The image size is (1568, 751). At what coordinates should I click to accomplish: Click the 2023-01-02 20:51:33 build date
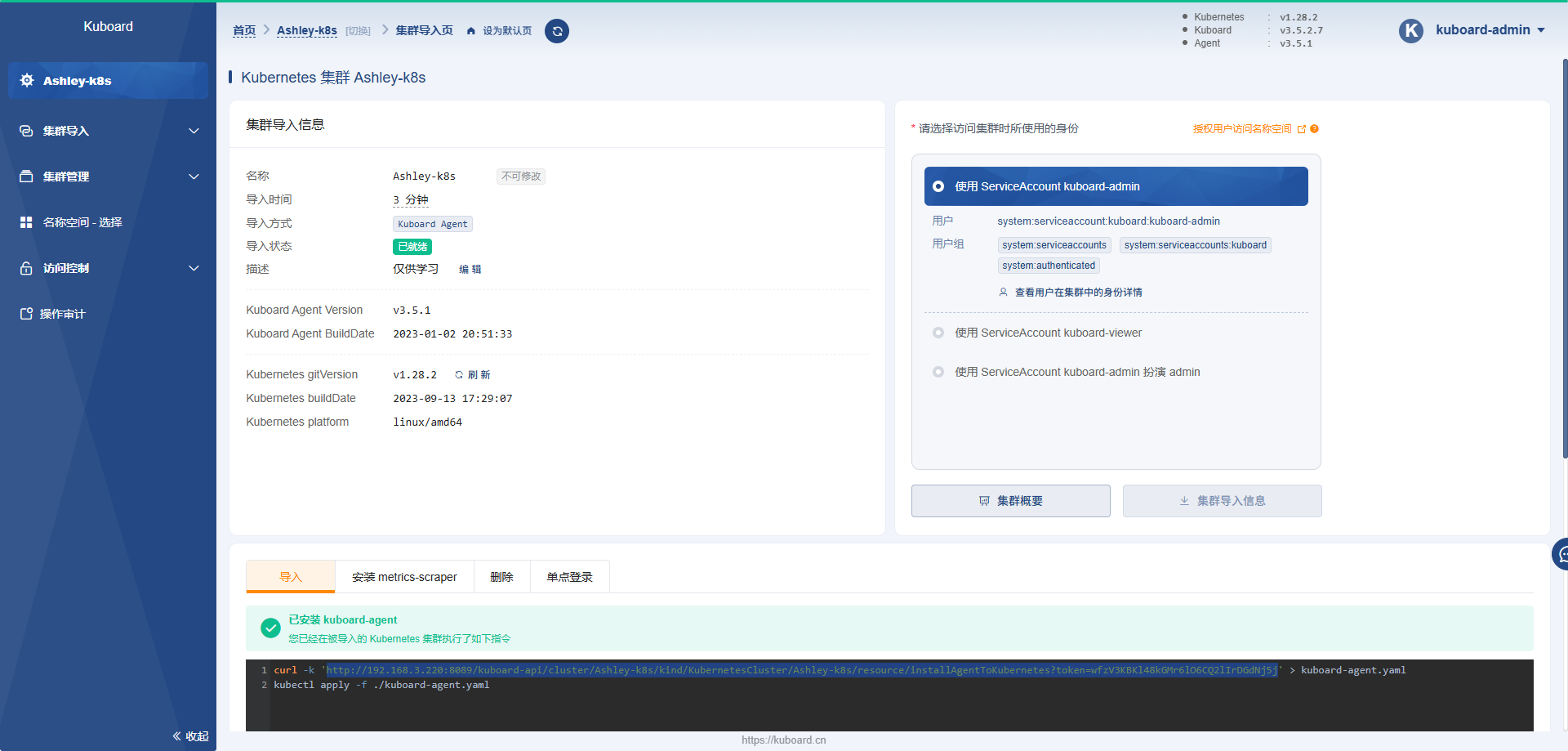click(452, 334)
